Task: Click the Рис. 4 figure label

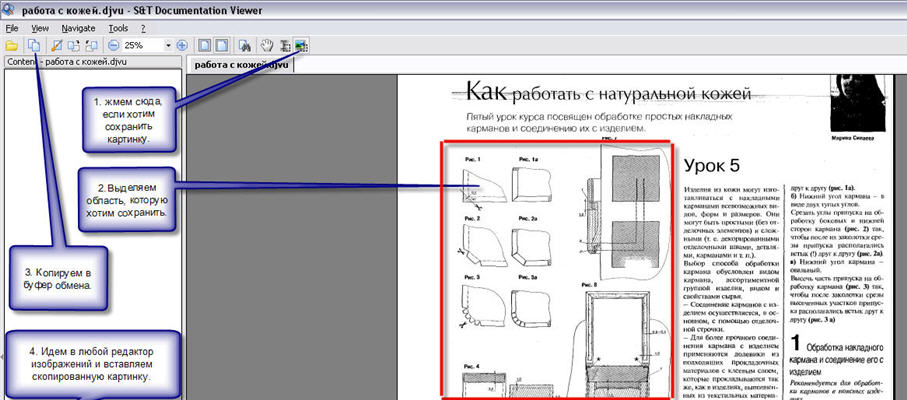Action: coord(473,366)
